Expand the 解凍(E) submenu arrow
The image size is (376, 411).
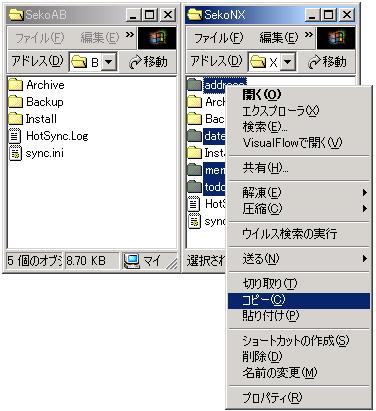click(365, 193)
